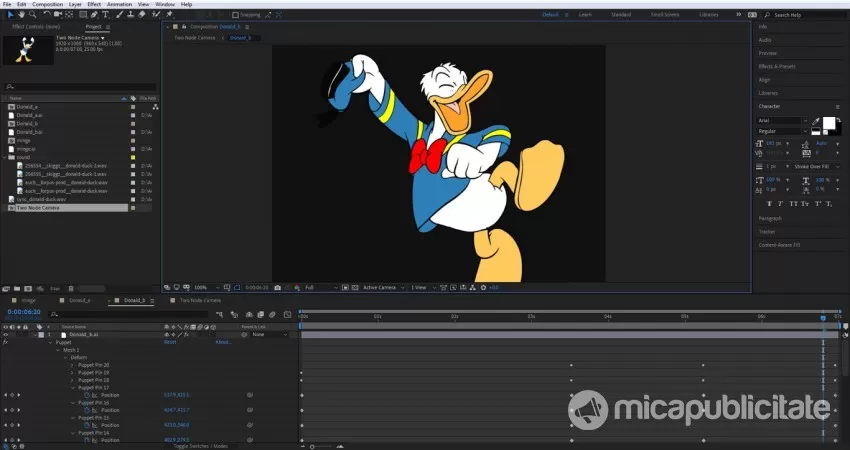This screenshot has width=850, height=450.
Task: Collapse the Mesh 1 group
Action: tap(58, 350)
